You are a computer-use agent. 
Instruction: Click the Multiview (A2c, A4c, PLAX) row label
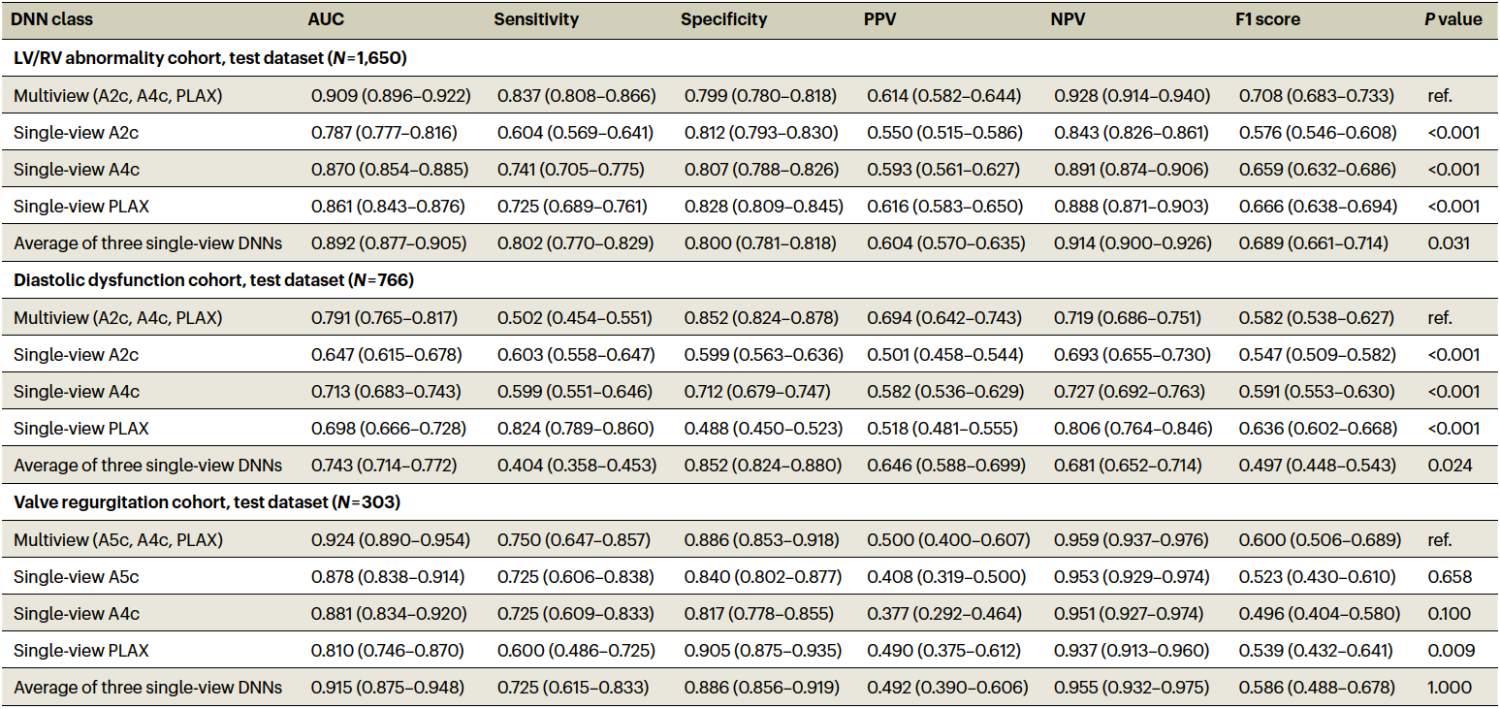119,95
